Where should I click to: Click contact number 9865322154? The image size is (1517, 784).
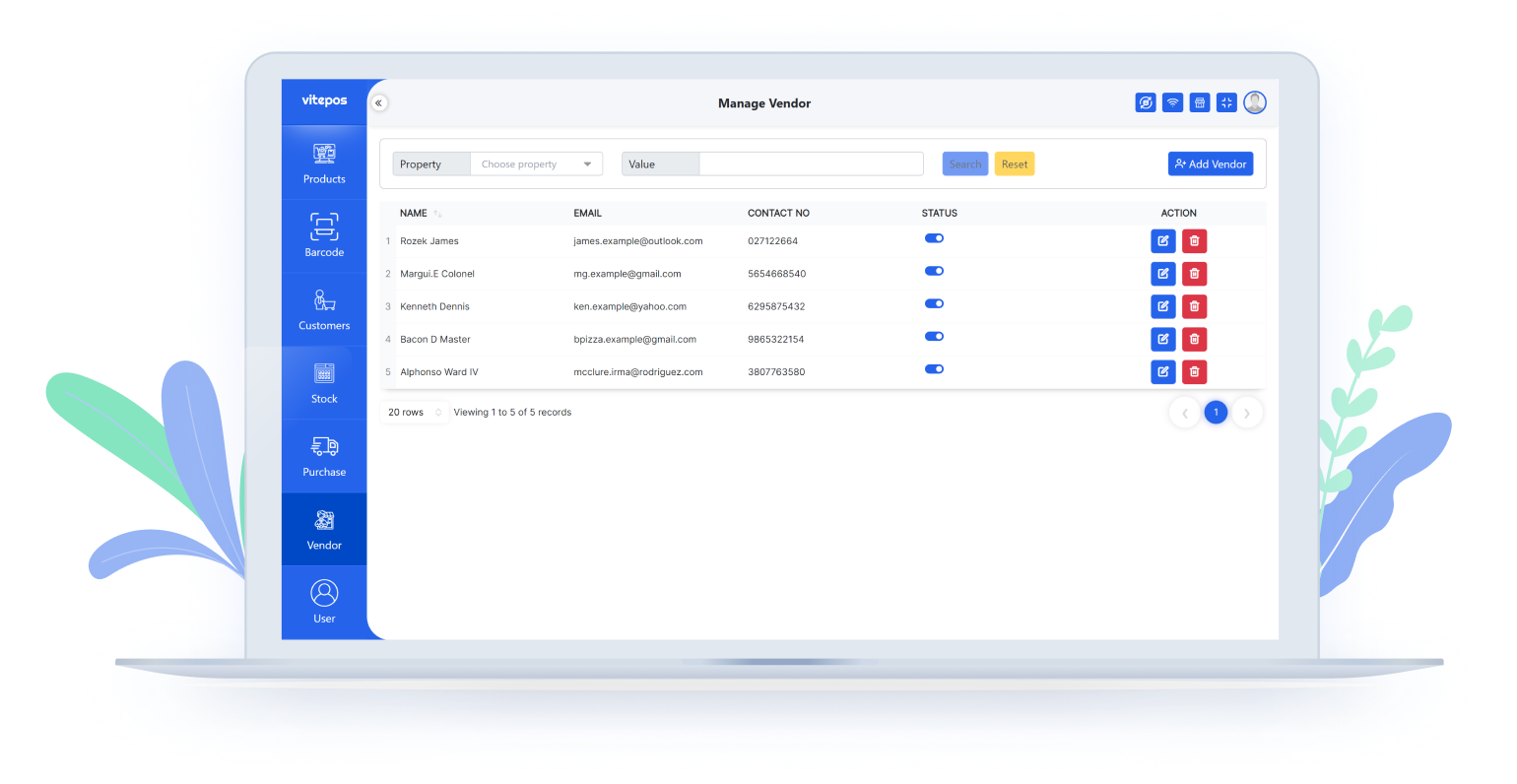(776, 340)
